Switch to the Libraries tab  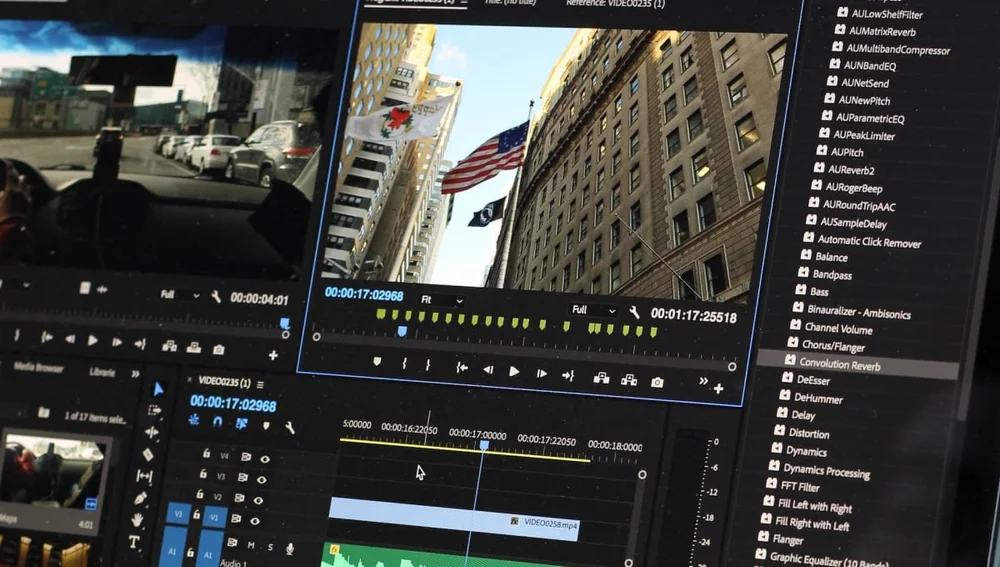(x=102, y=372)
